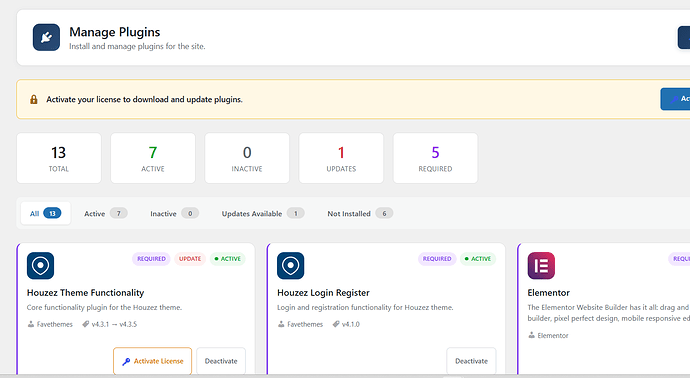Click the Manage Plugins plug icon

pyautogui.click(x=46, y=37)
